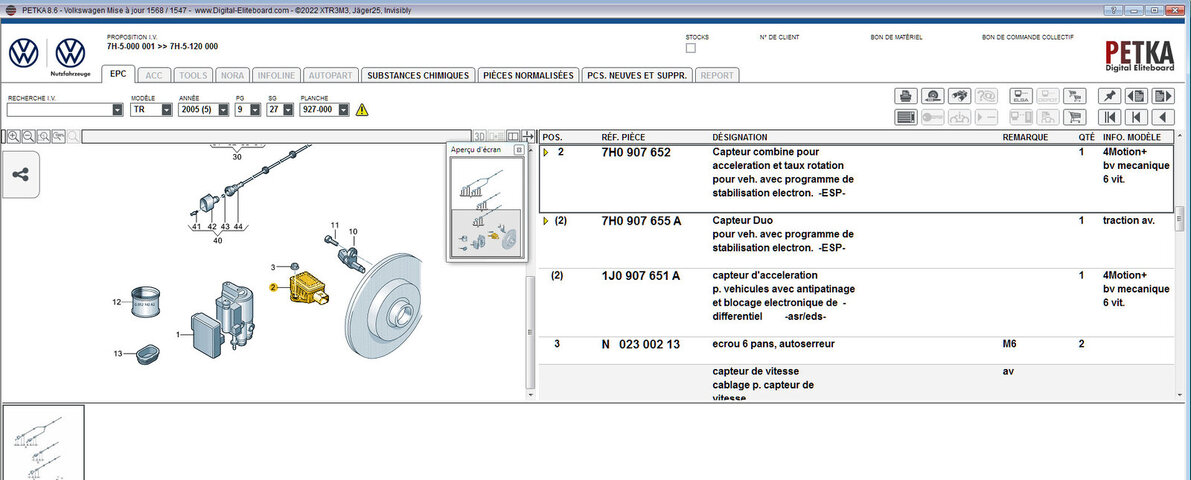Go to previous page document icon
The height and width of the screenshot is (480, 1191).
[x=1136, y=96]
